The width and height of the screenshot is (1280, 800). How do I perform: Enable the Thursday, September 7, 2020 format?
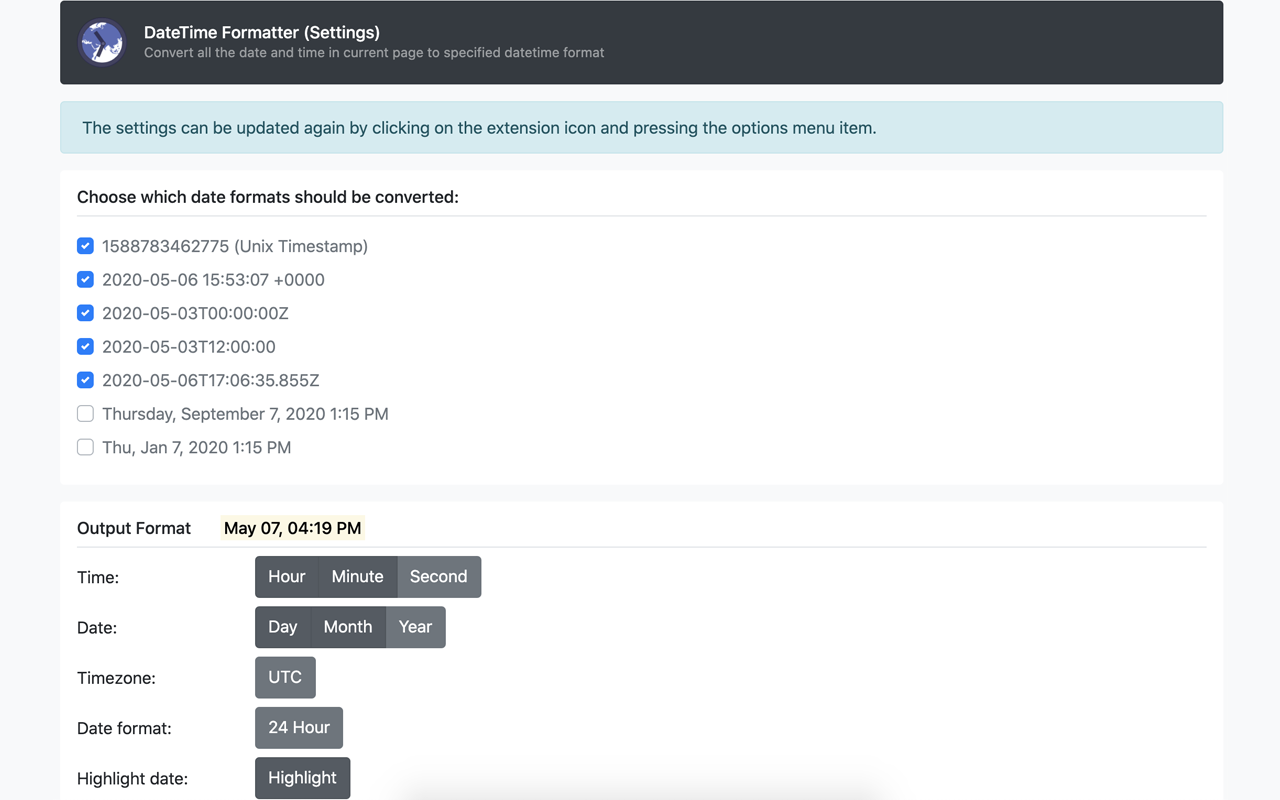[85, 414]
